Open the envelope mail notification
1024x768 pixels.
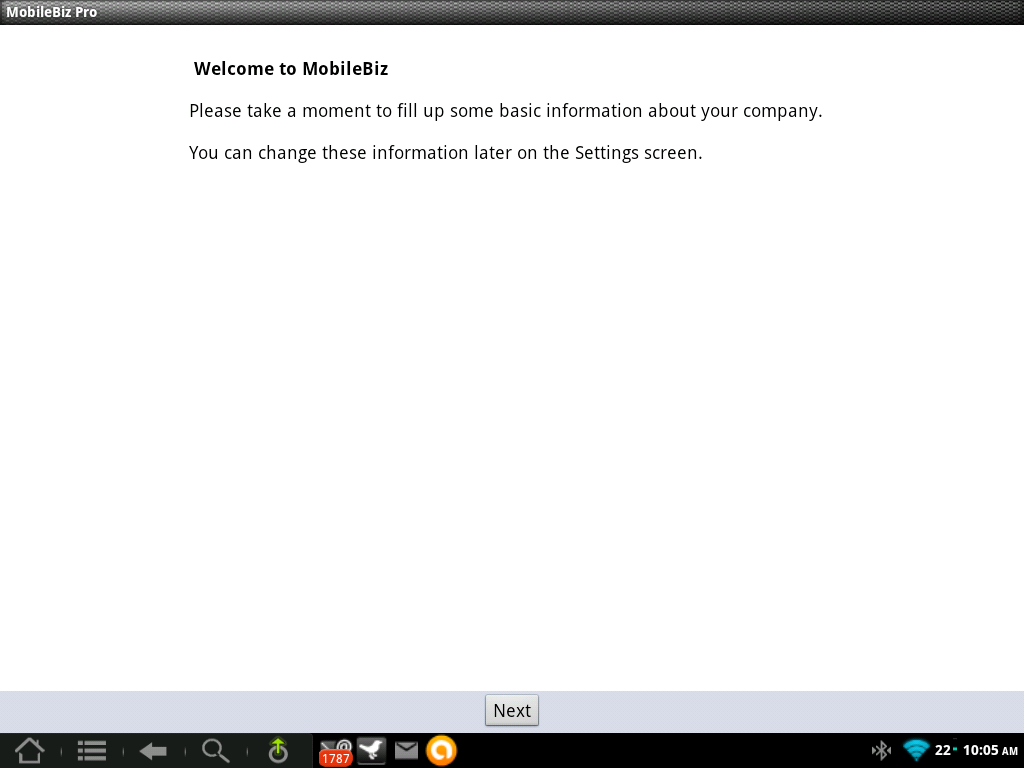point(406,750)
